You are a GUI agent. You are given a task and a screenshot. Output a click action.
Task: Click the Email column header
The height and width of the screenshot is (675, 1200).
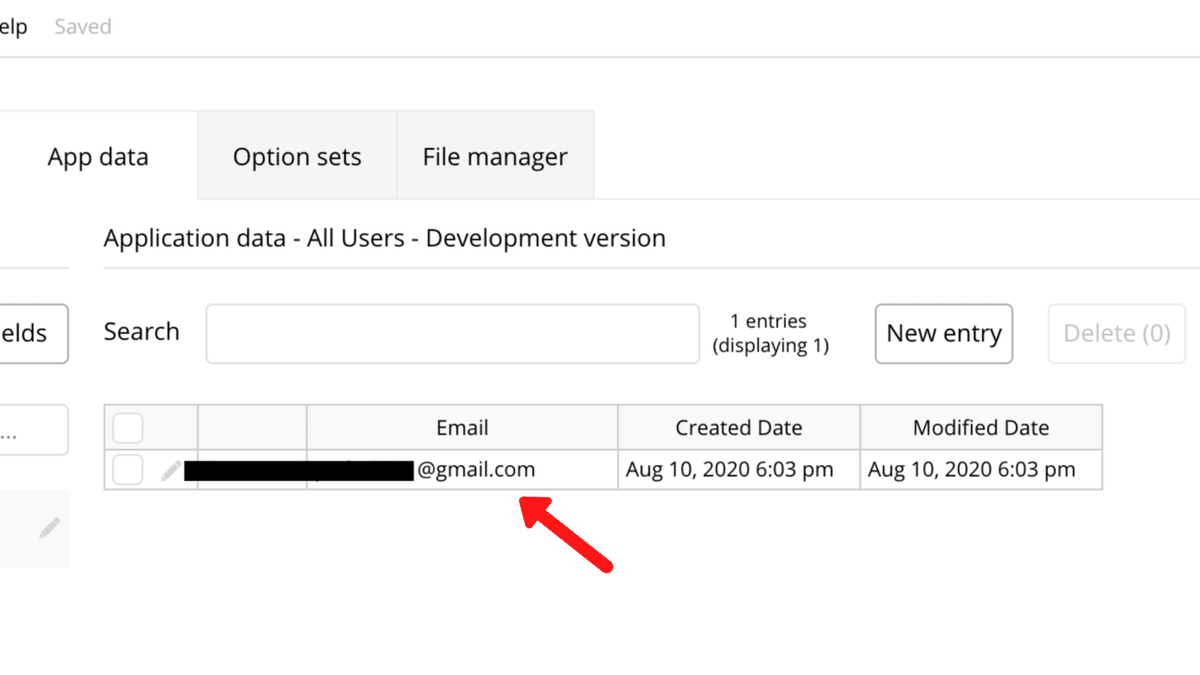462,428
